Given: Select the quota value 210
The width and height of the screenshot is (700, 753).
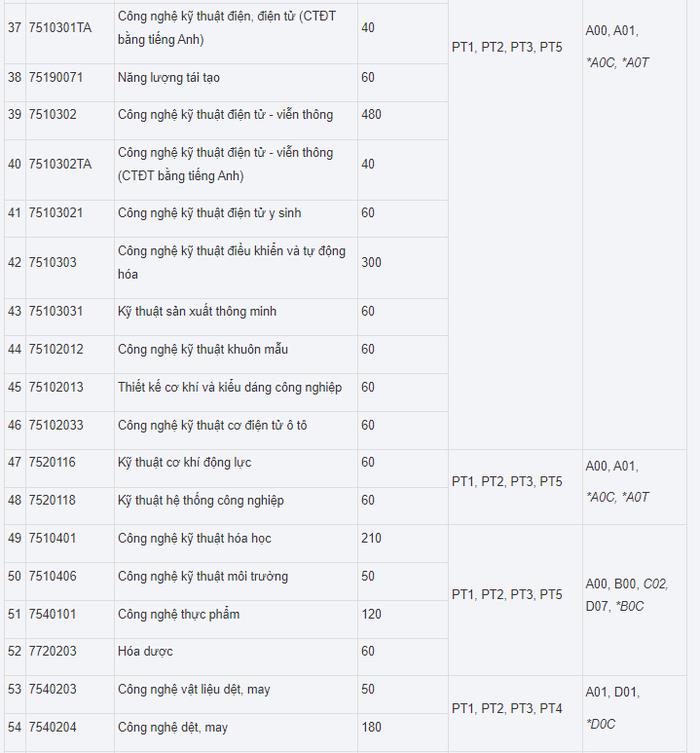Looking at the screenshot, I should [x=371, y=538].
